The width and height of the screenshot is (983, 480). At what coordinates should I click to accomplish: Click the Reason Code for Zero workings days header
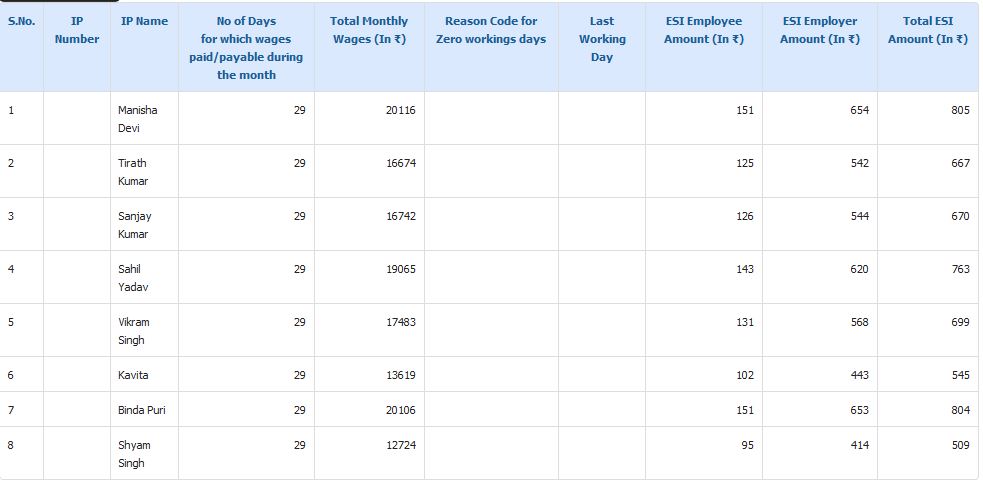[491, 30]
